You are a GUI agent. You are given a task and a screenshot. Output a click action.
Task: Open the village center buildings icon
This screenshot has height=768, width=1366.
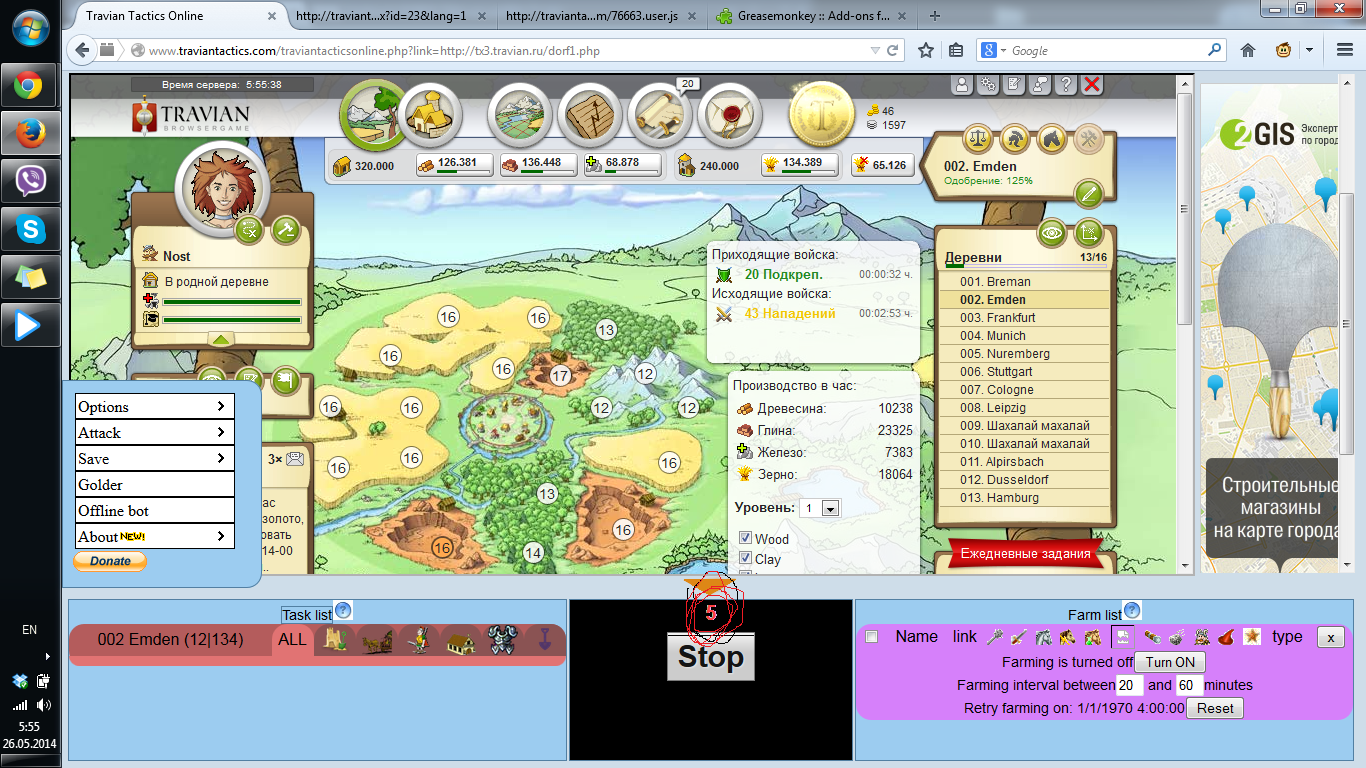pos(430,115)
